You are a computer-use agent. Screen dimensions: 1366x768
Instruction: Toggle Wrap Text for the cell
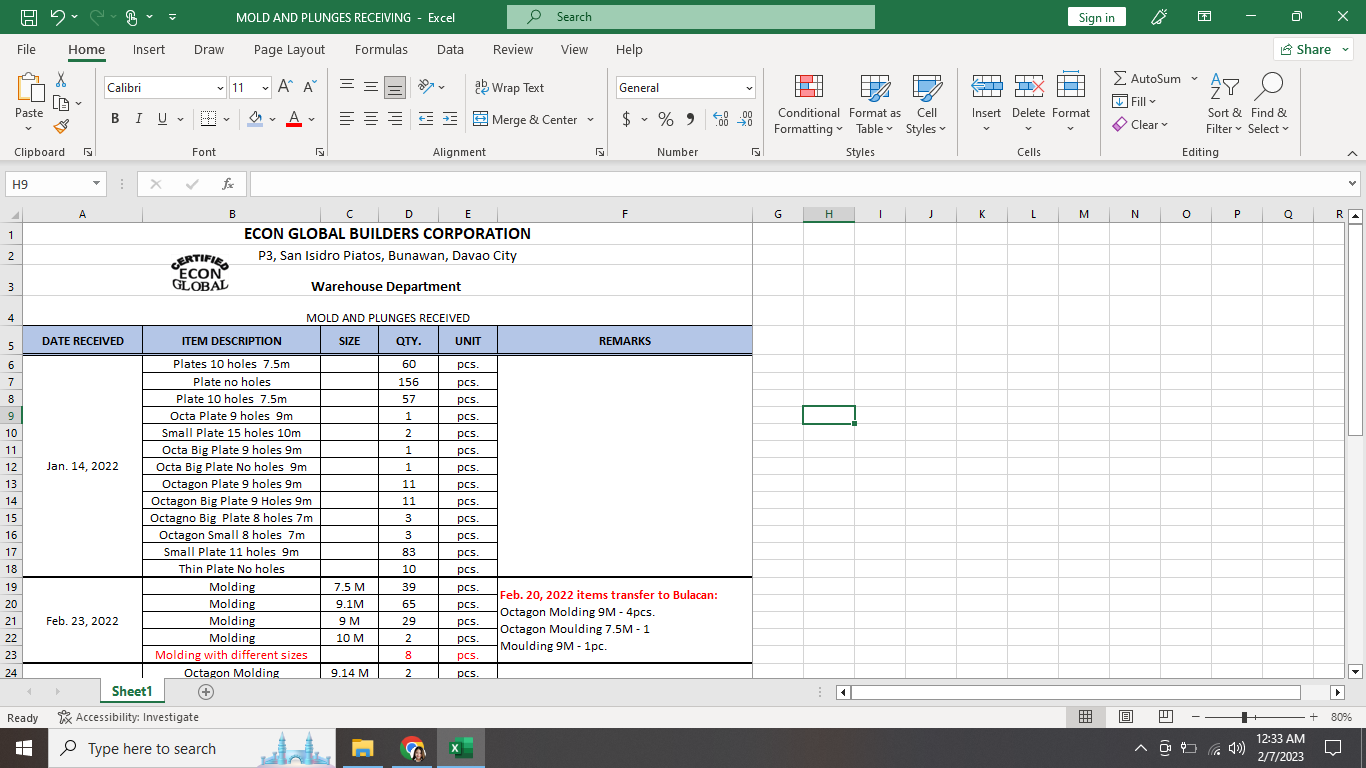tap(509, 88)
